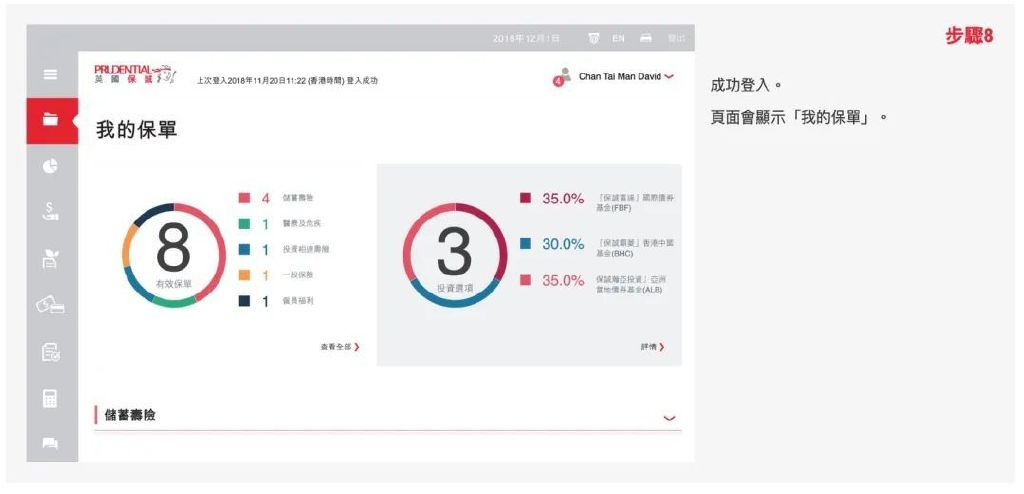1024x494 pixels.
Task: Click the 醫療及危疾 legend label
Action: [302, 223]
